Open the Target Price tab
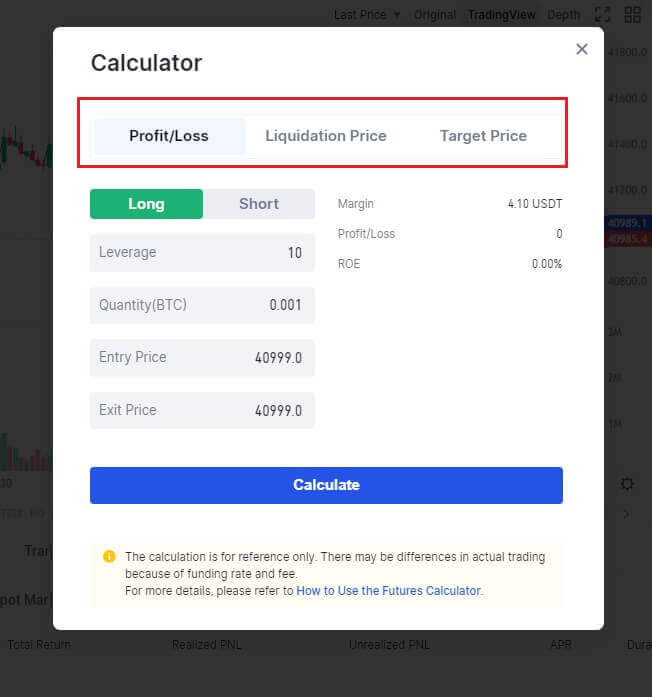 (483, 136)
